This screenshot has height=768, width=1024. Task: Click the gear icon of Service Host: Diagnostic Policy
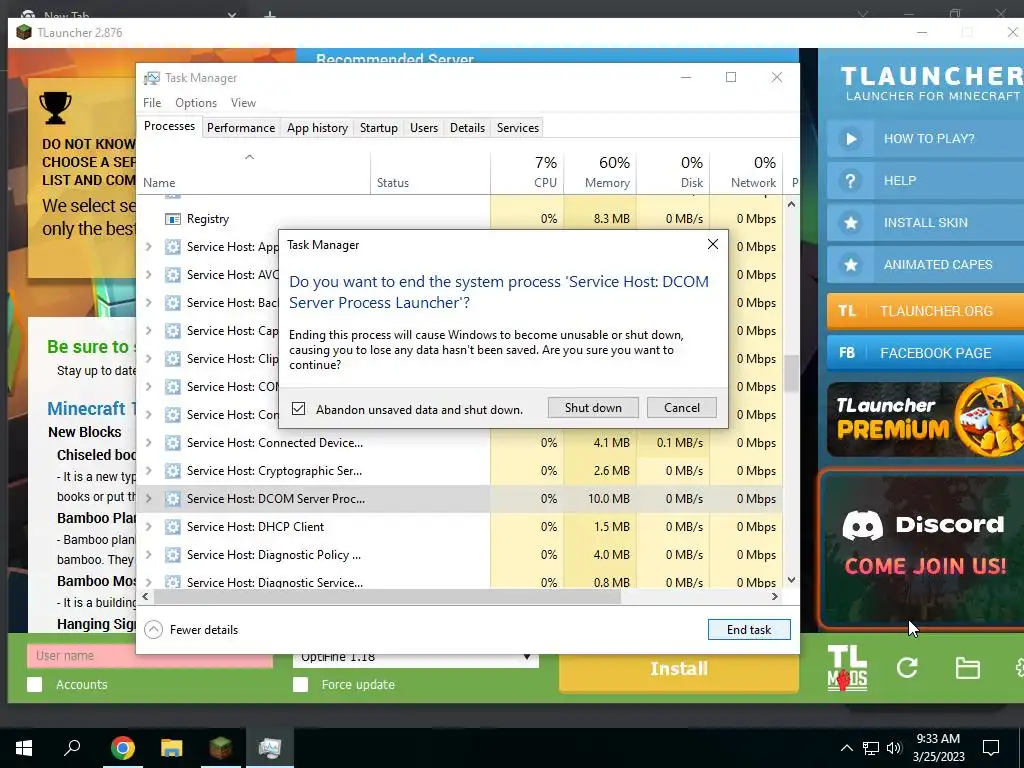pyautogui.click(x=172, y=554)
